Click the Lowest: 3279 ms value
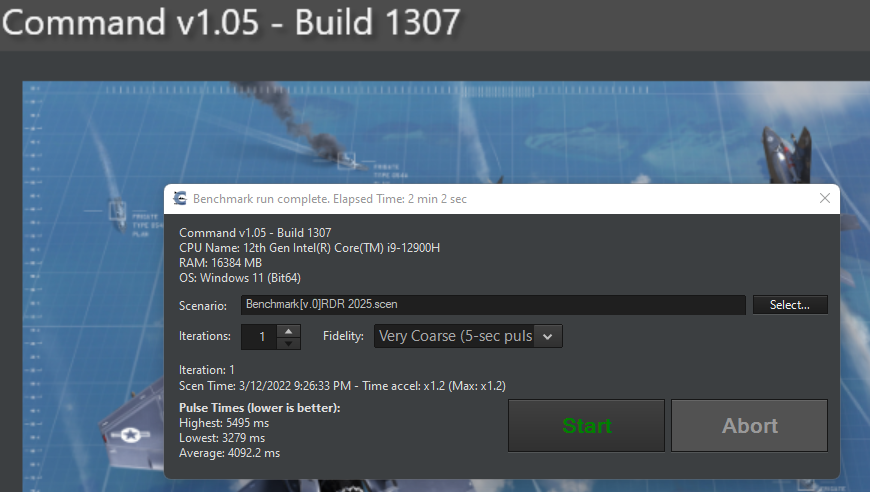 (x=221, y=438)
